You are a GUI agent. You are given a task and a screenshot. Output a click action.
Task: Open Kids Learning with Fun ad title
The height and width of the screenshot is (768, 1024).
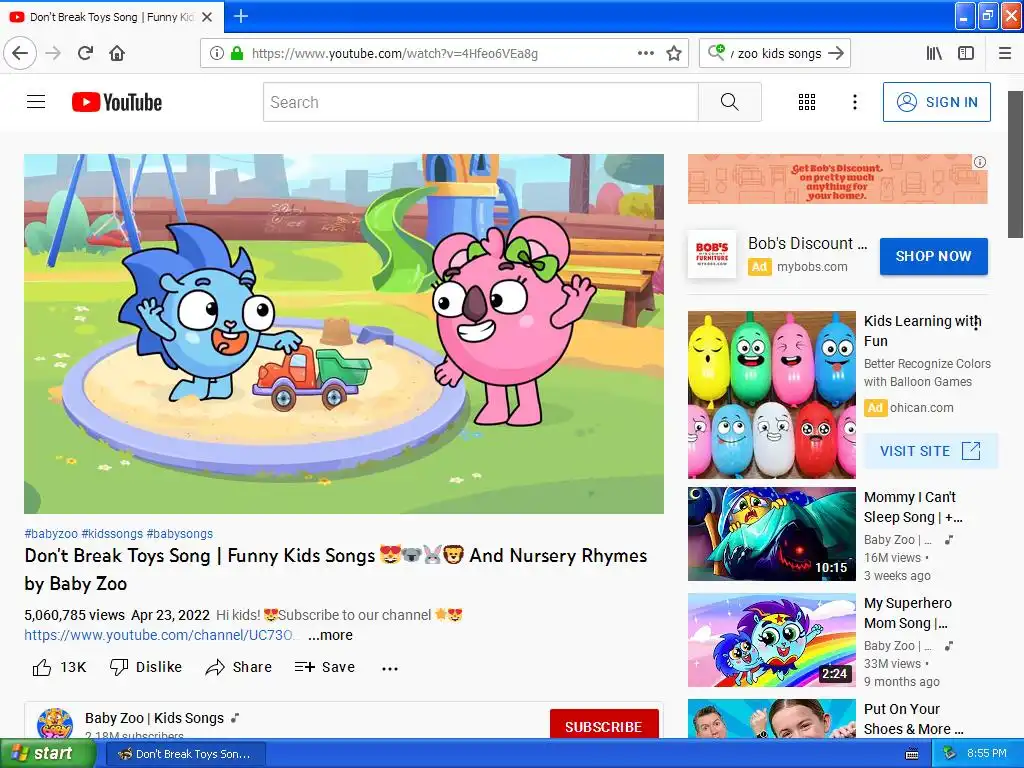[x=922, y=330]
